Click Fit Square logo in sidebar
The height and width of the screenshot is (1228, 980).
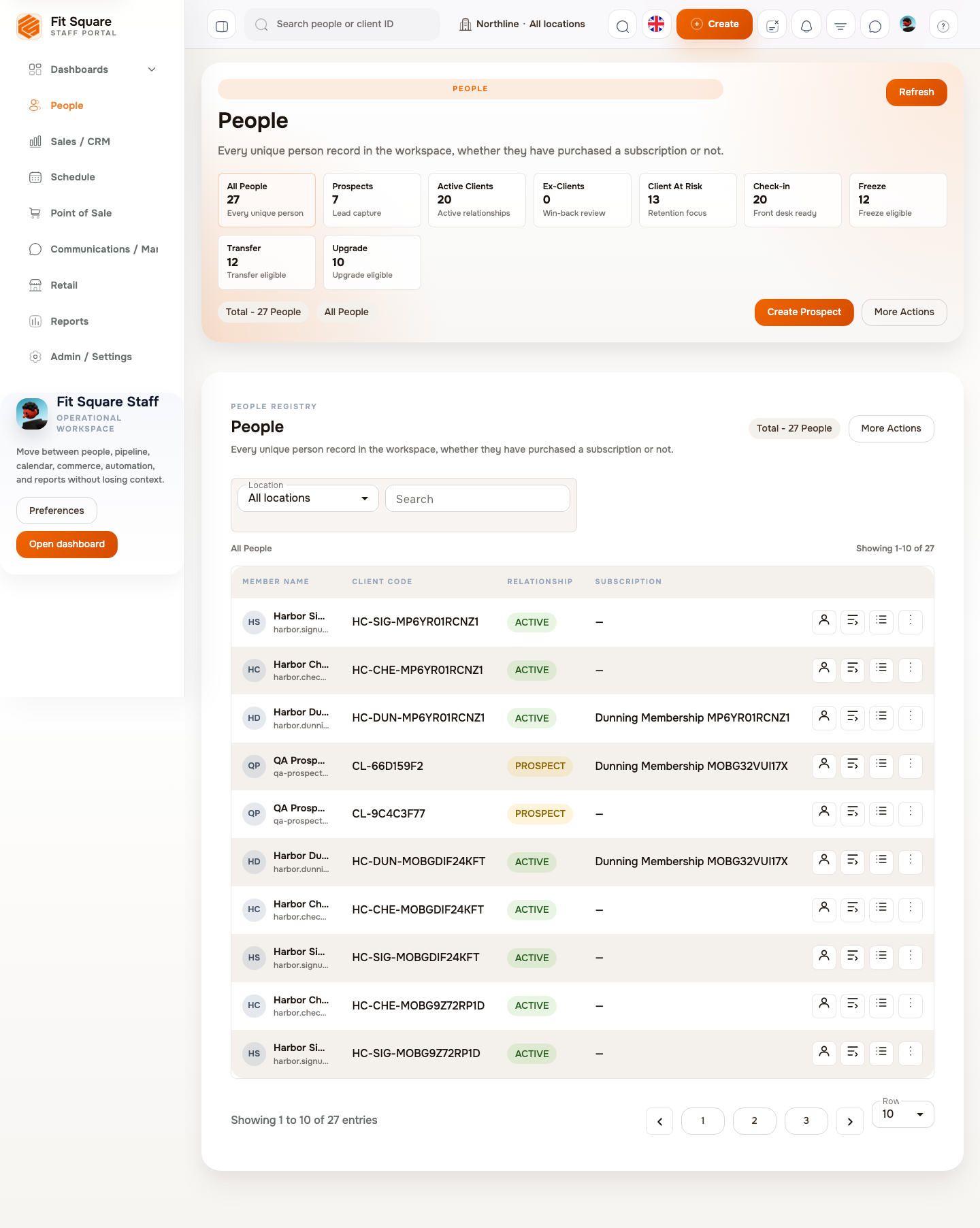(29, 27)
